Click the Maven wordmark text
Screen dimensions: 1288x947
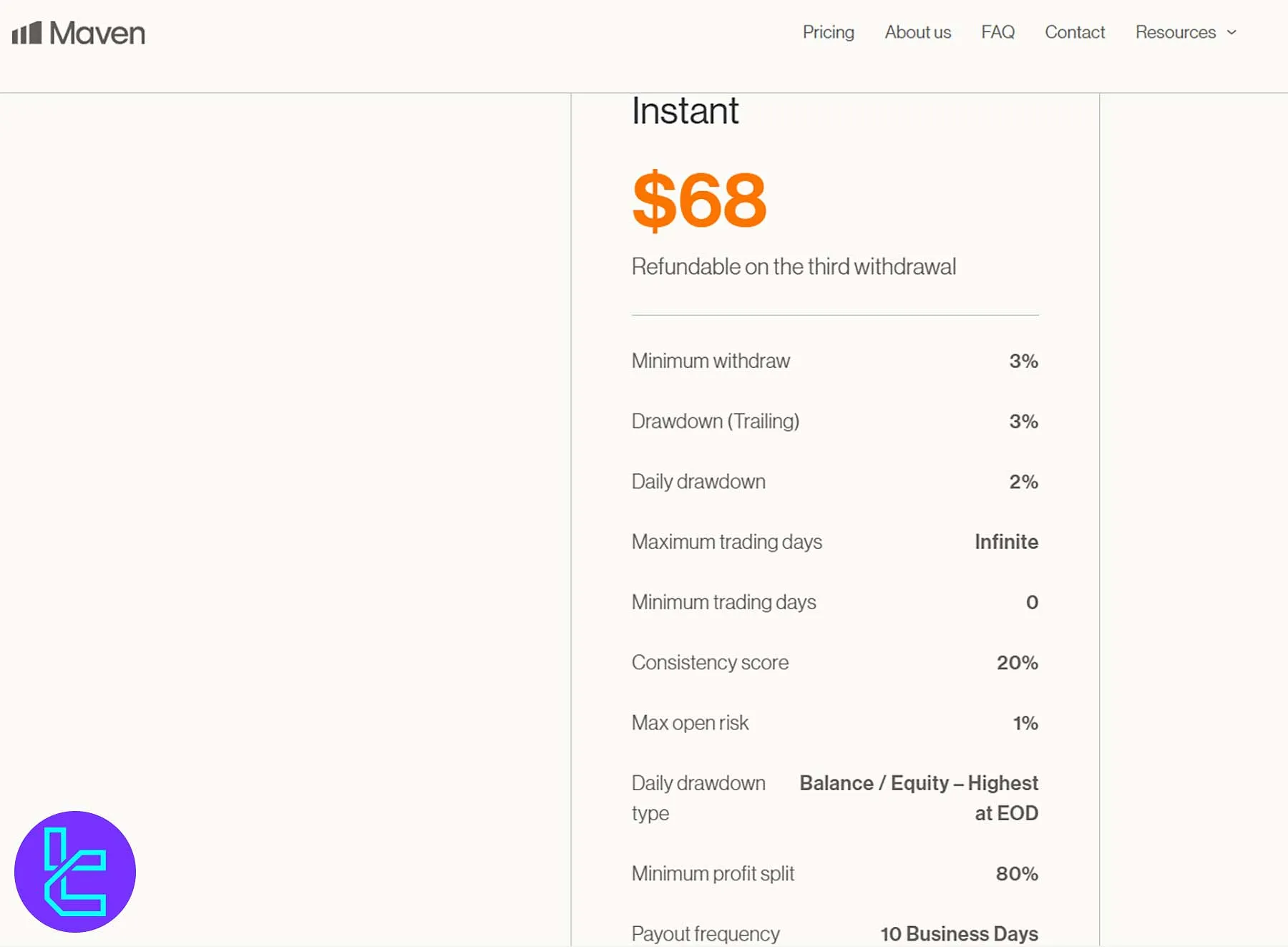(97, 33)
